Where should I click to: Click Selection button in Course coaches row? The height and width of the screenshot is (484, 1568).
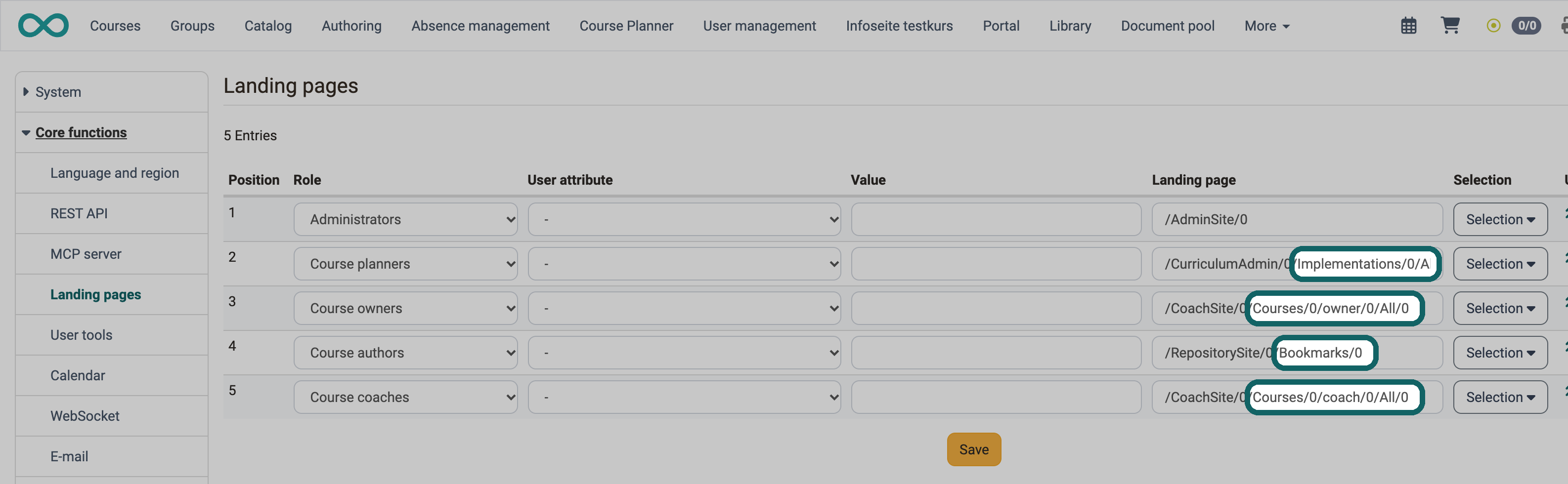[1500, 397]
